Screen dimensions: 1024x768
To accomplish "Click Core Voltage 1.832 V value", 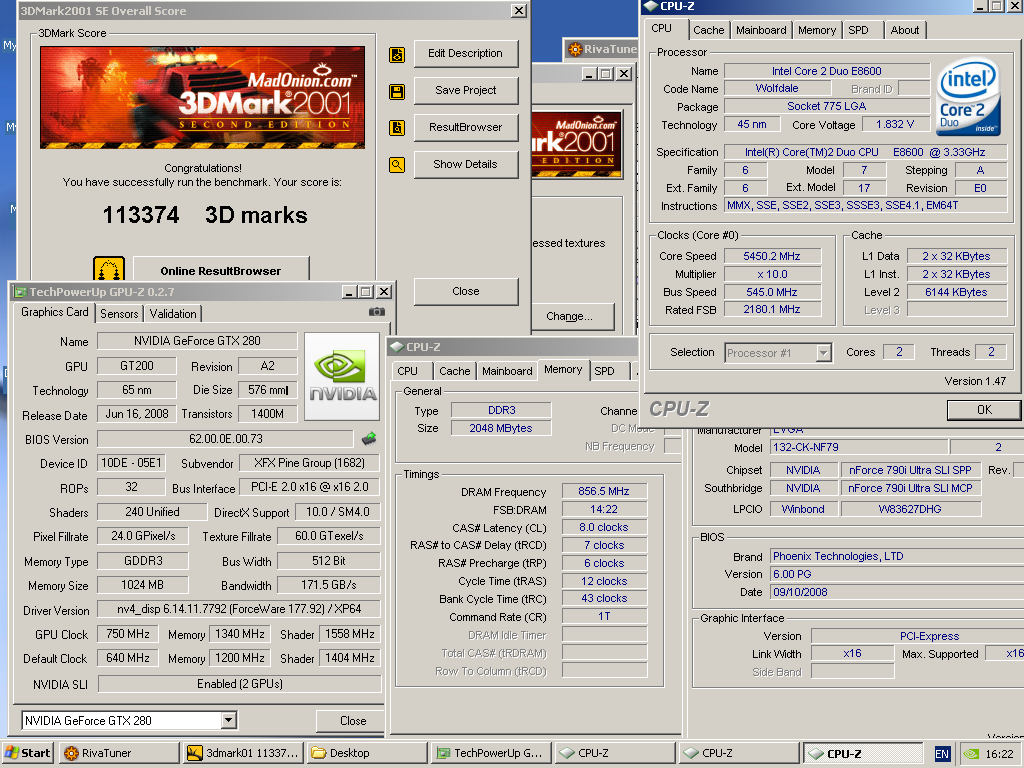I will pos(895,124).
